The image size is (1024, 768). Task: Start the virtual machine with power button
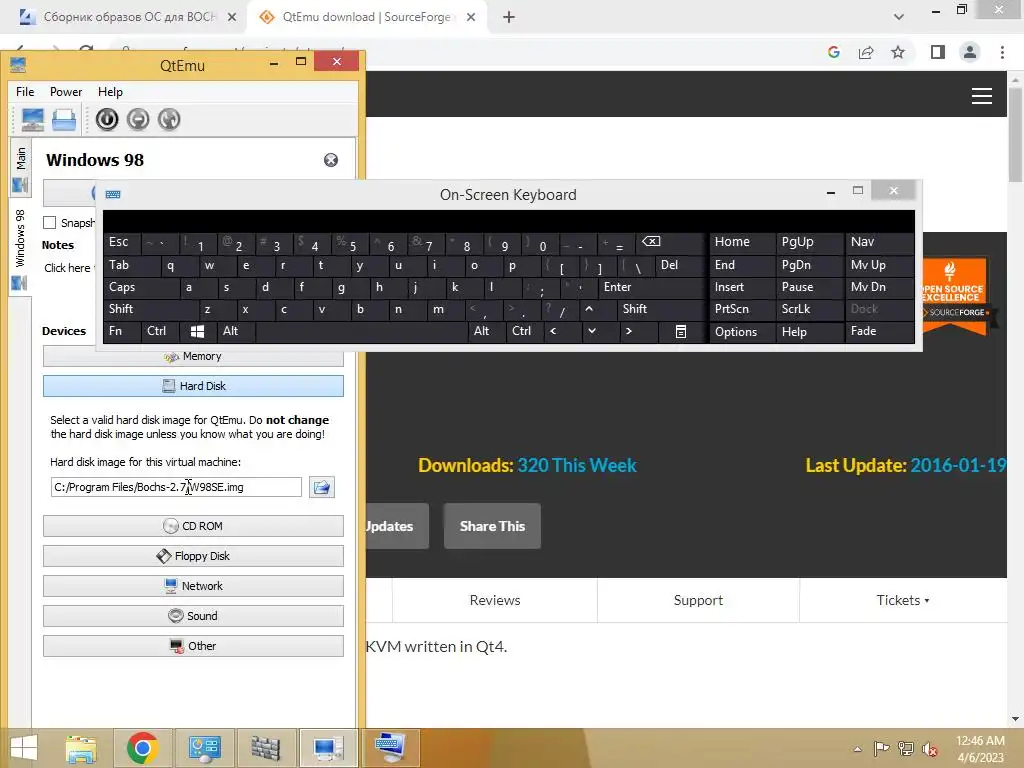(107, 120)
